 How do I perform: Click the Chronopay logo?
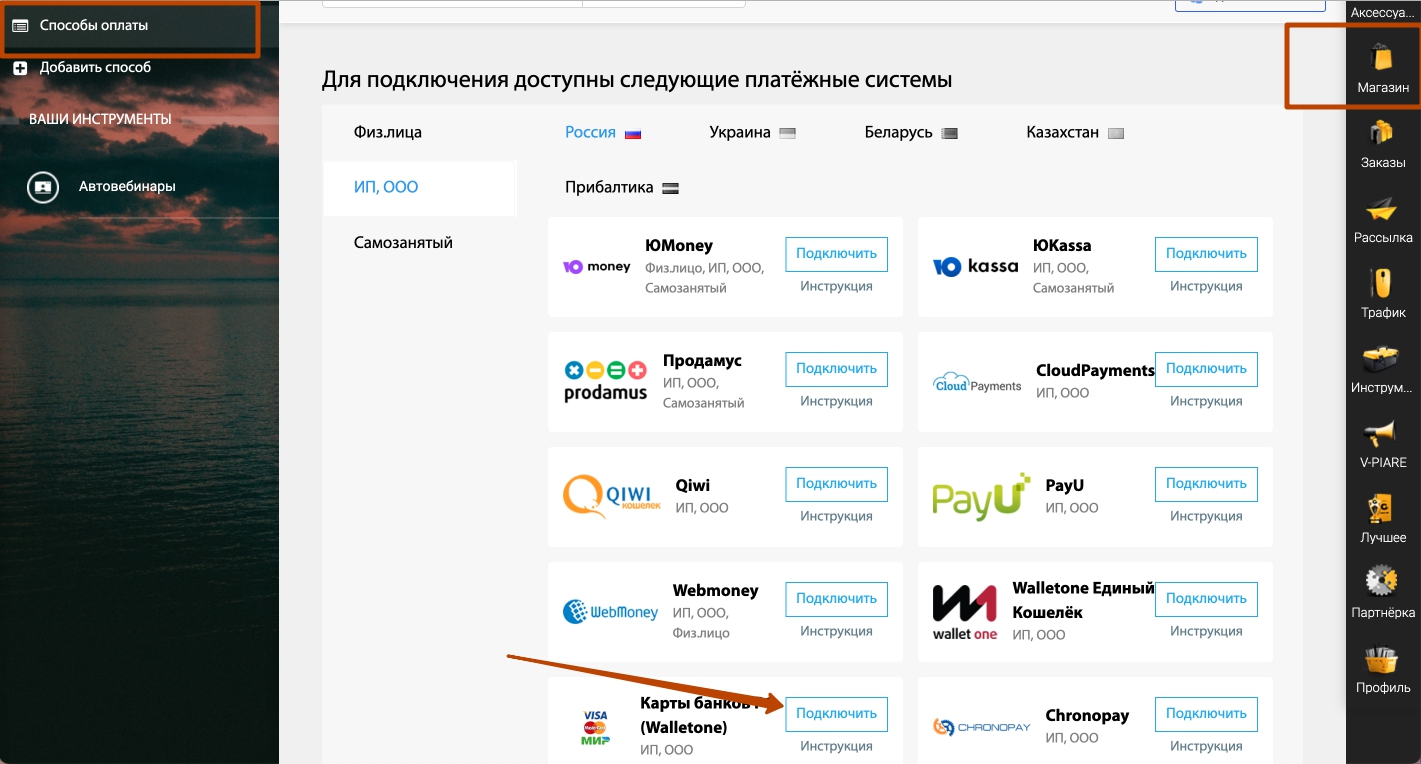coord(981,727)
